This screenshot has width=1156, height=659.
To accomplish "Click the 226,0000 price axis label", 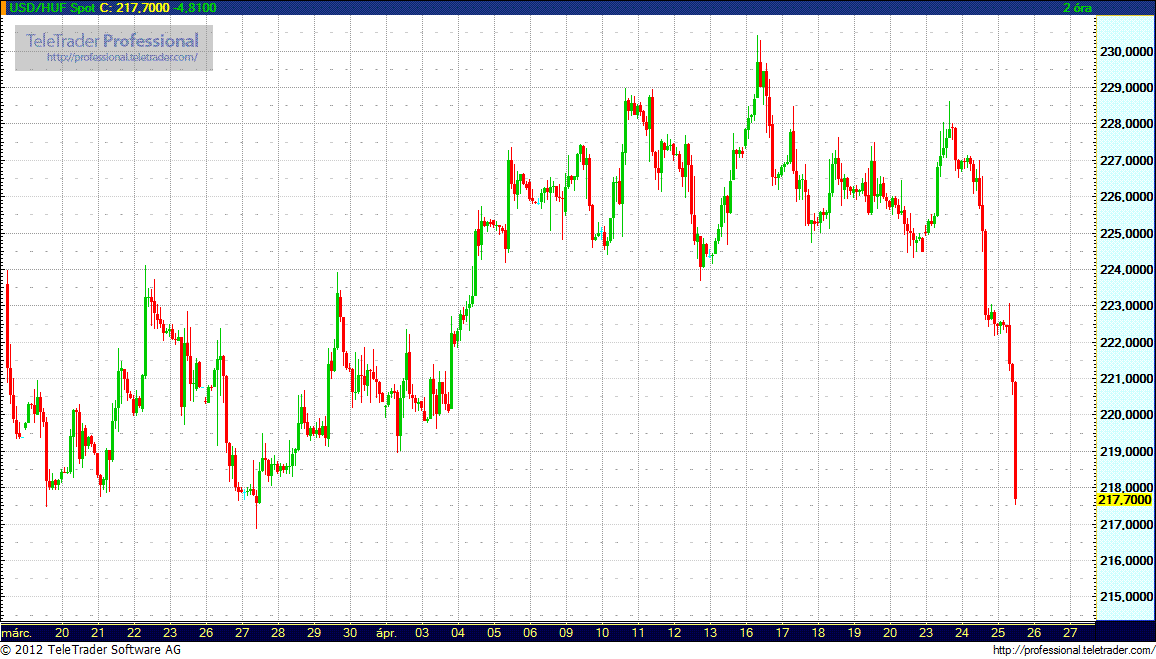I will coord(1127,197).
